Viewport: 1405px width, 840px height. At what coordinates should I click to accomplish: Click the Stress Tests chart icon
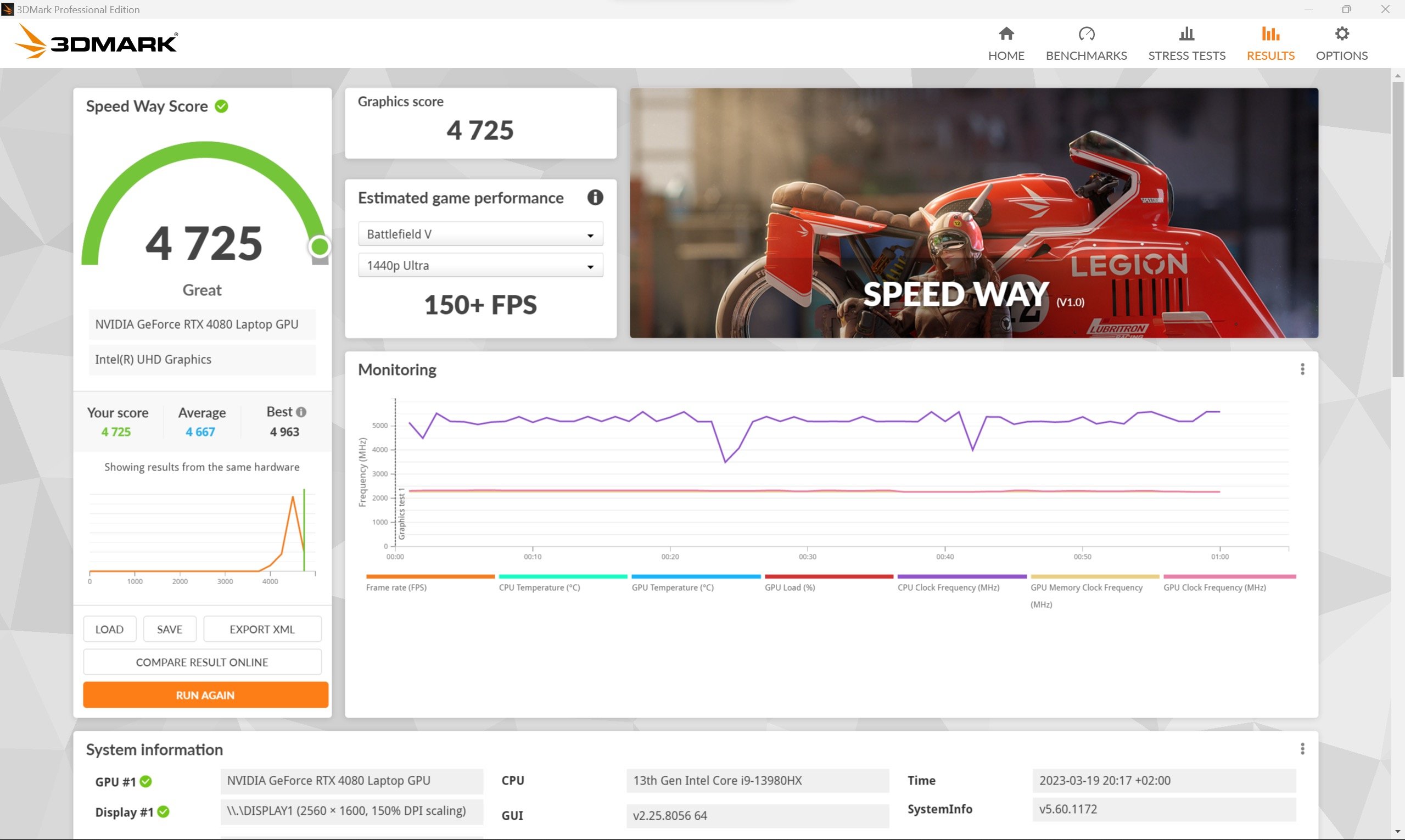pyautogui.click(x=1186, y=34)
